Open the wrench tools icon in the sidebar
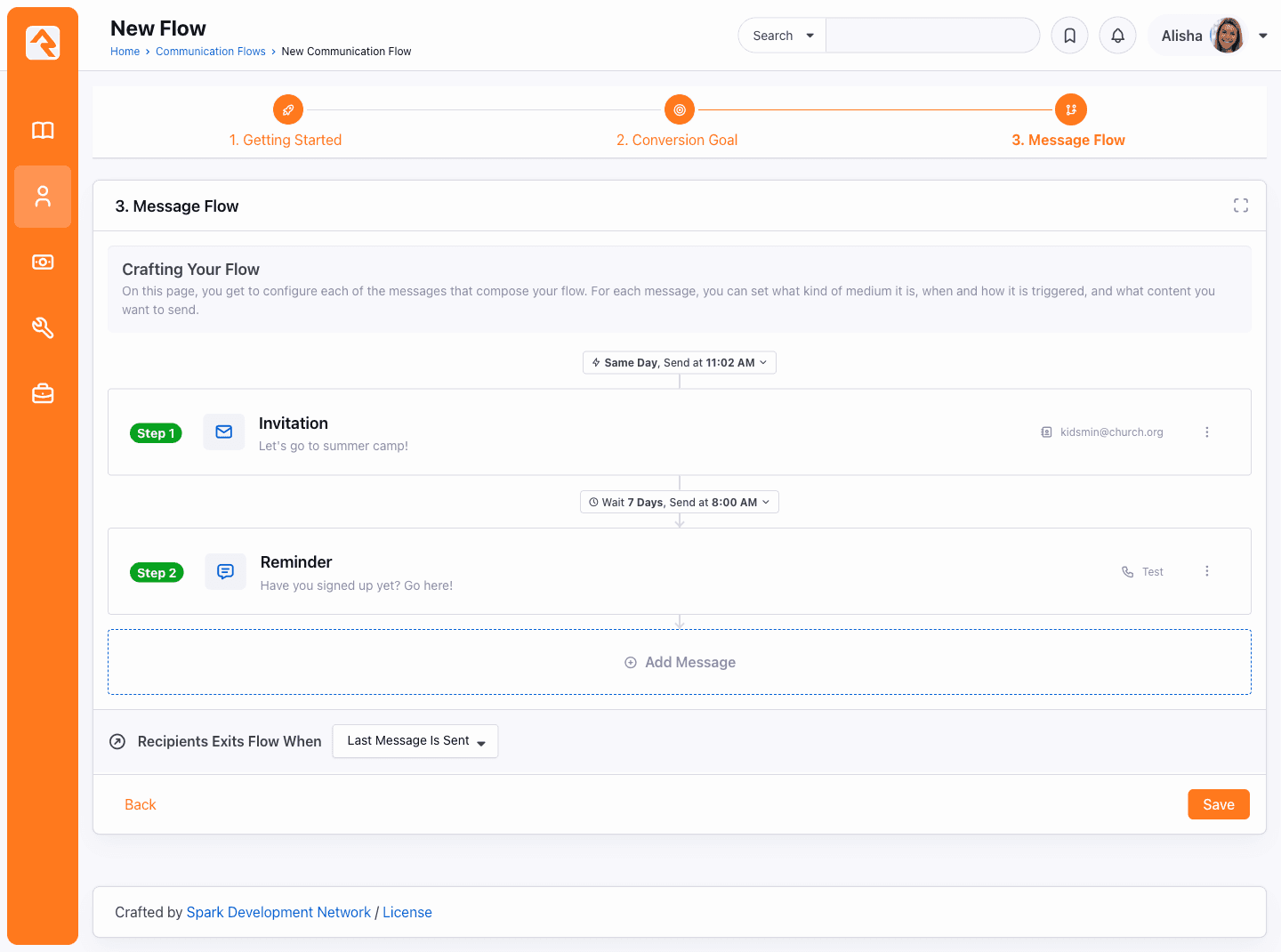This screenshot has width=1281, height=952. (42, 327)
